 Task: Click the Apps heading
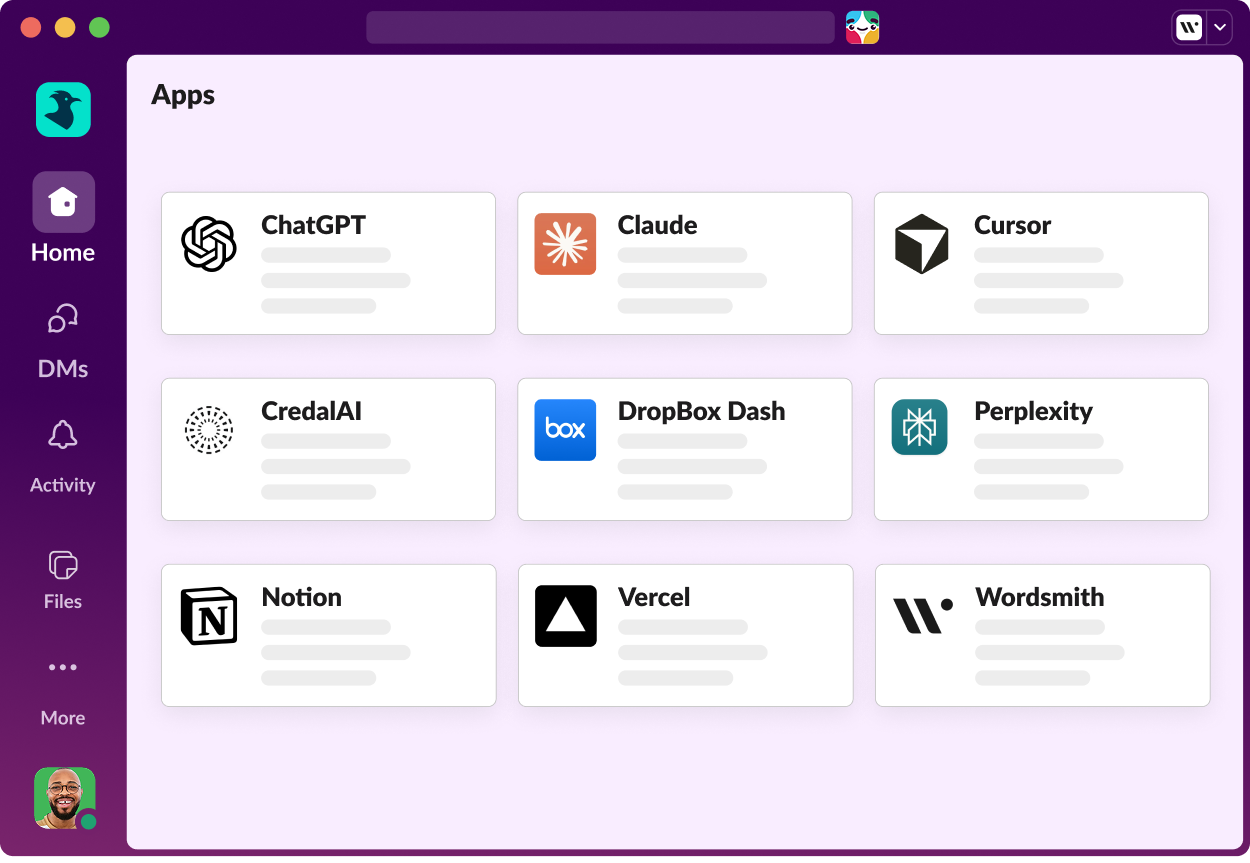tap(183, 95)
